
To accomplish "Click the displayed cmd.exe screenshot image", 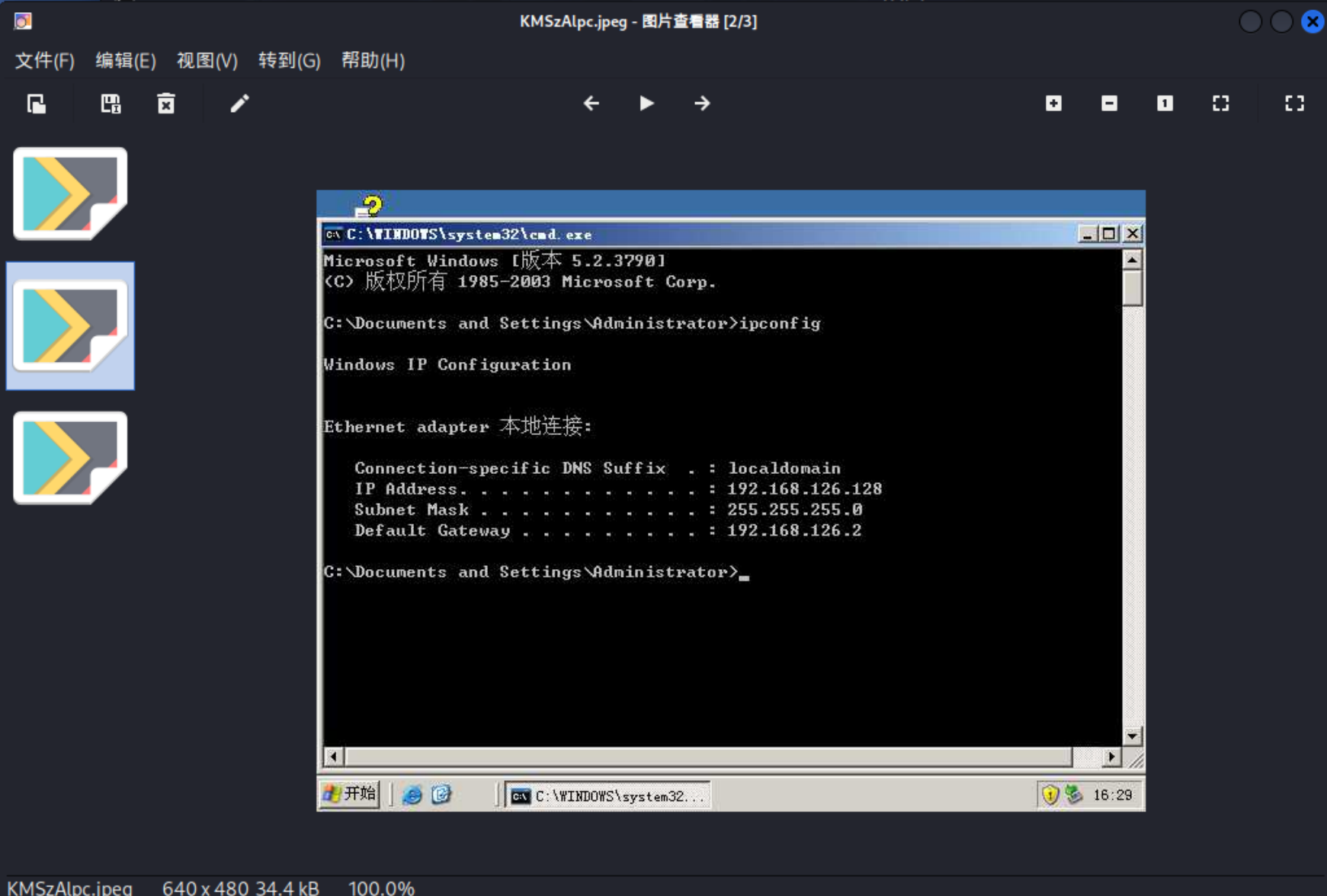I will 731,501.
